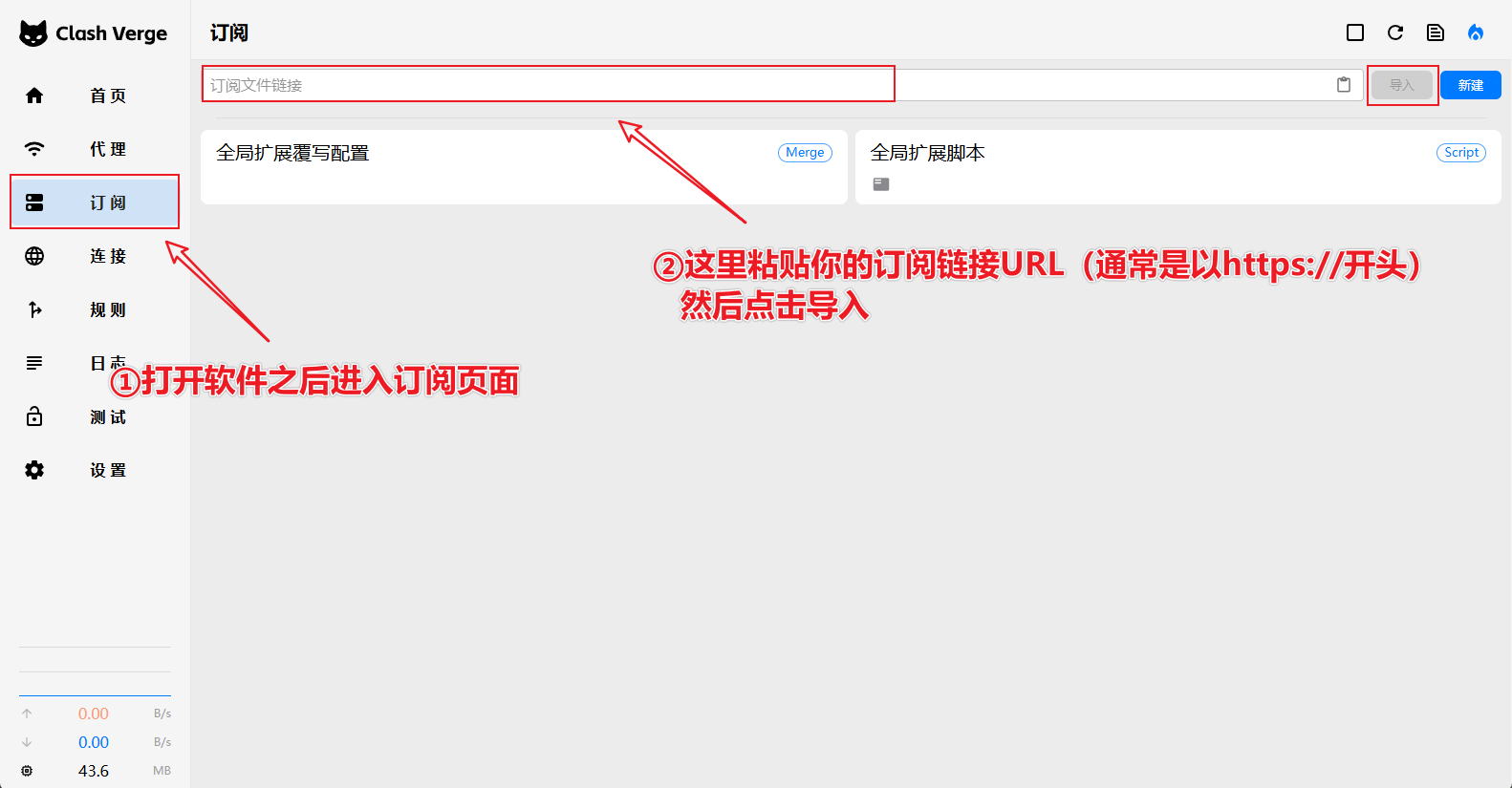
Task: Open the 规则 rules page
Action: pyautogui.click(x=95, y=309)
